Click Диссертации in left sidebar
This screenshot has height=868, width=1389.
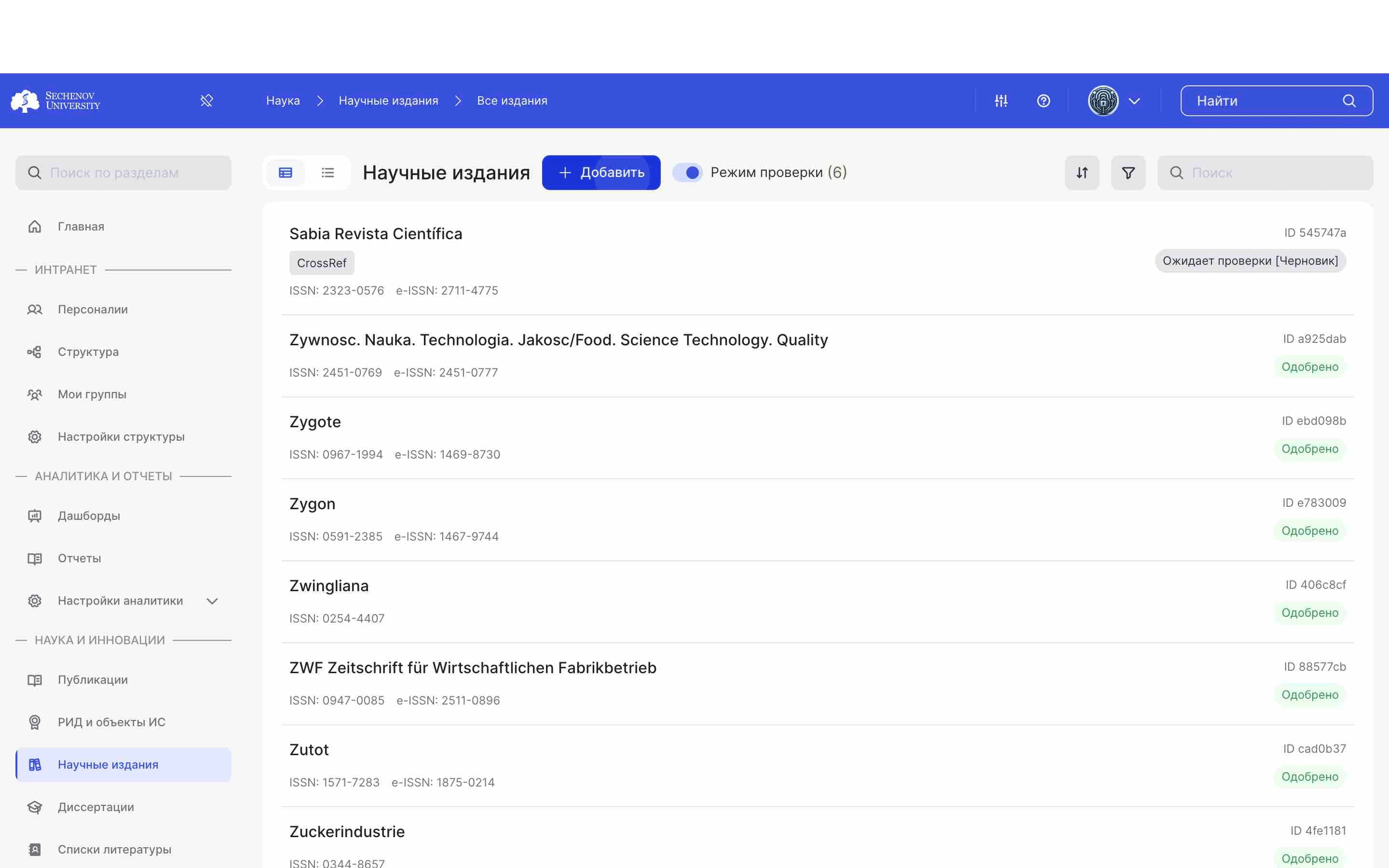pos(96,806)
